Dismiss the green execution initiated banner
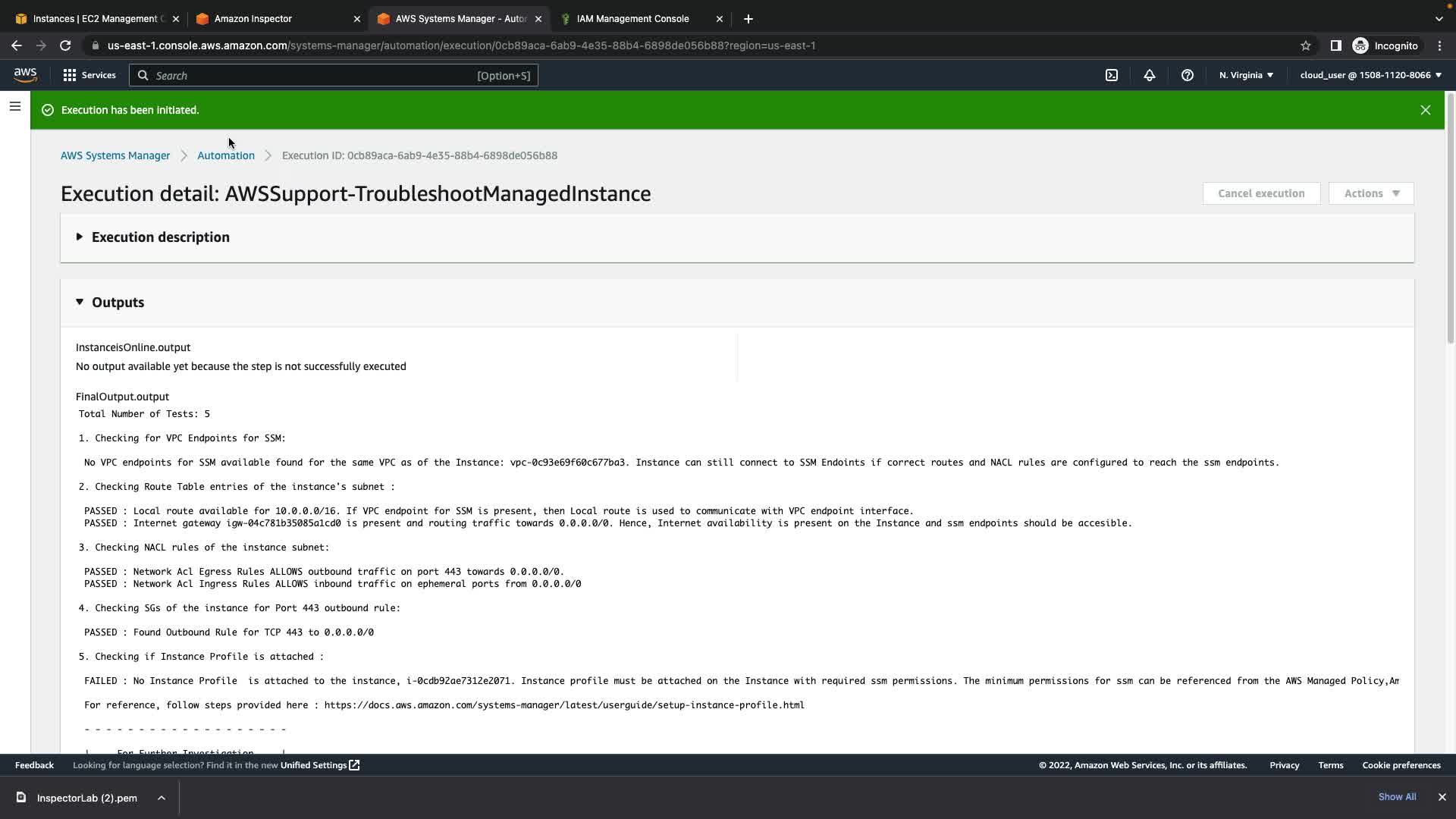1456x819 pixels. pyautogui.click(x=1425, y=110)
